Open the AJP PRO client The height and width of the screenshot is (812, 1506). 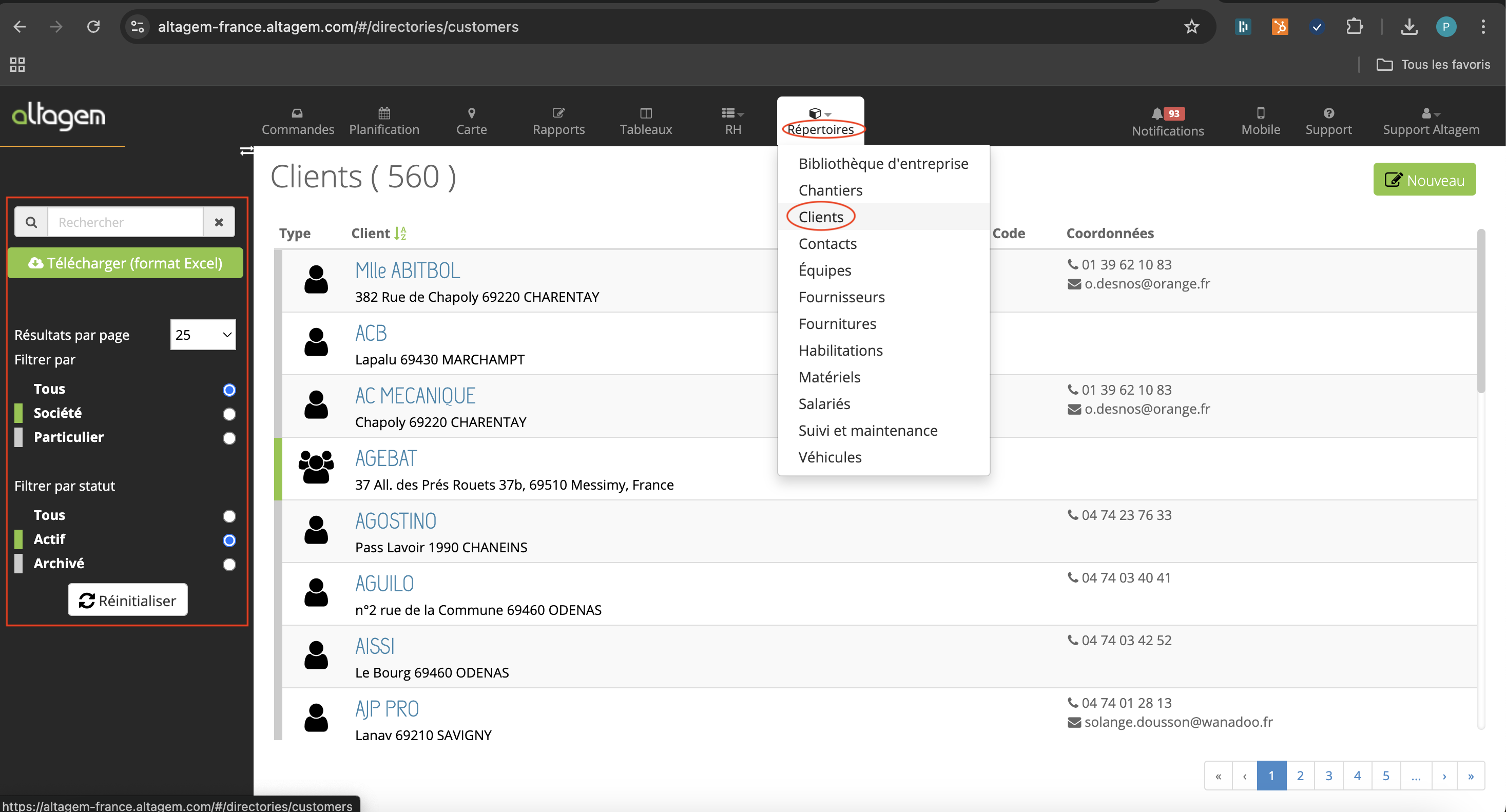[387, 709]
